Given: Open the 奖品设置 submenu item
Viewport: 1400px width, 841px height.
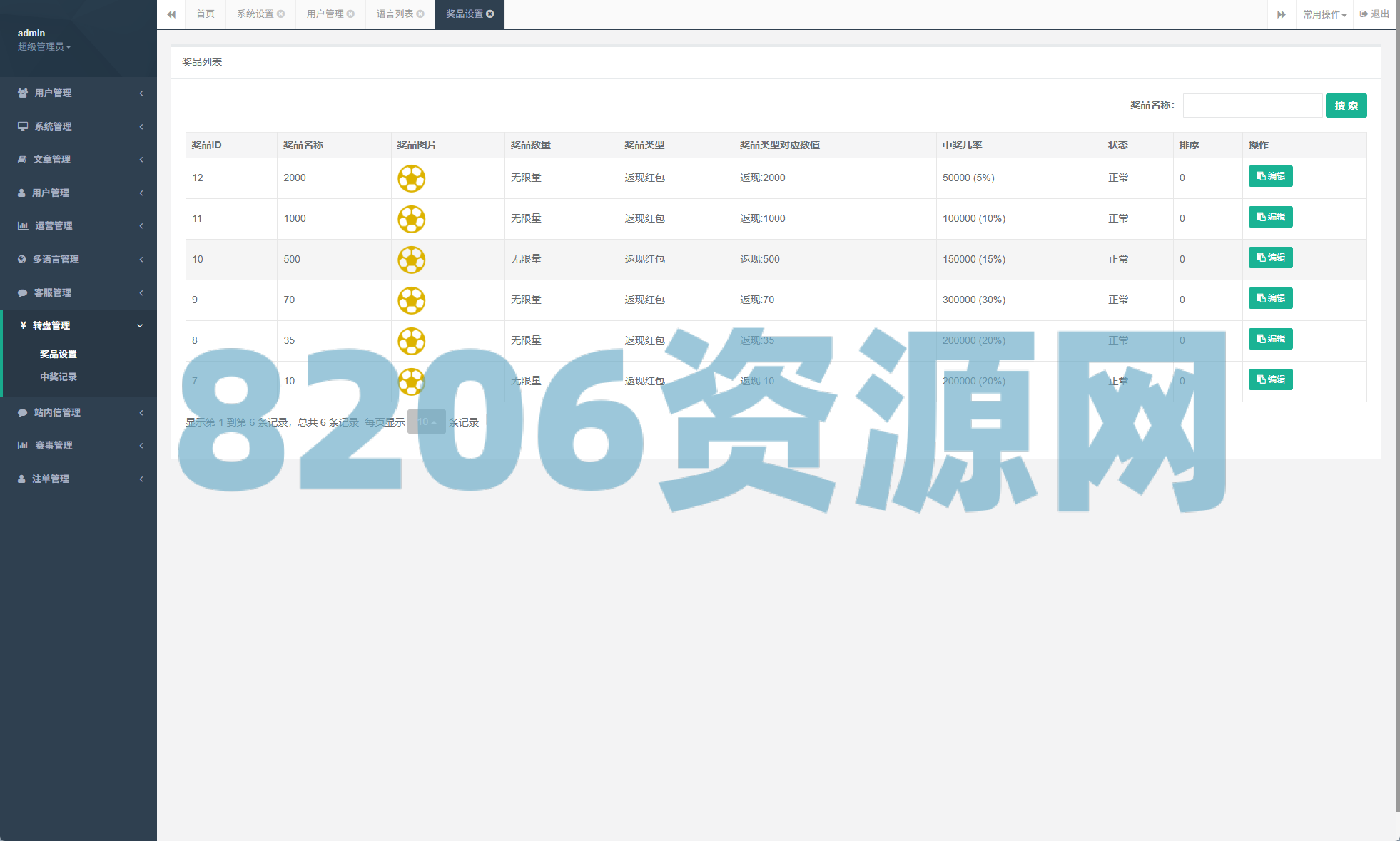Looking at the screenshot, I should (59, 354).
